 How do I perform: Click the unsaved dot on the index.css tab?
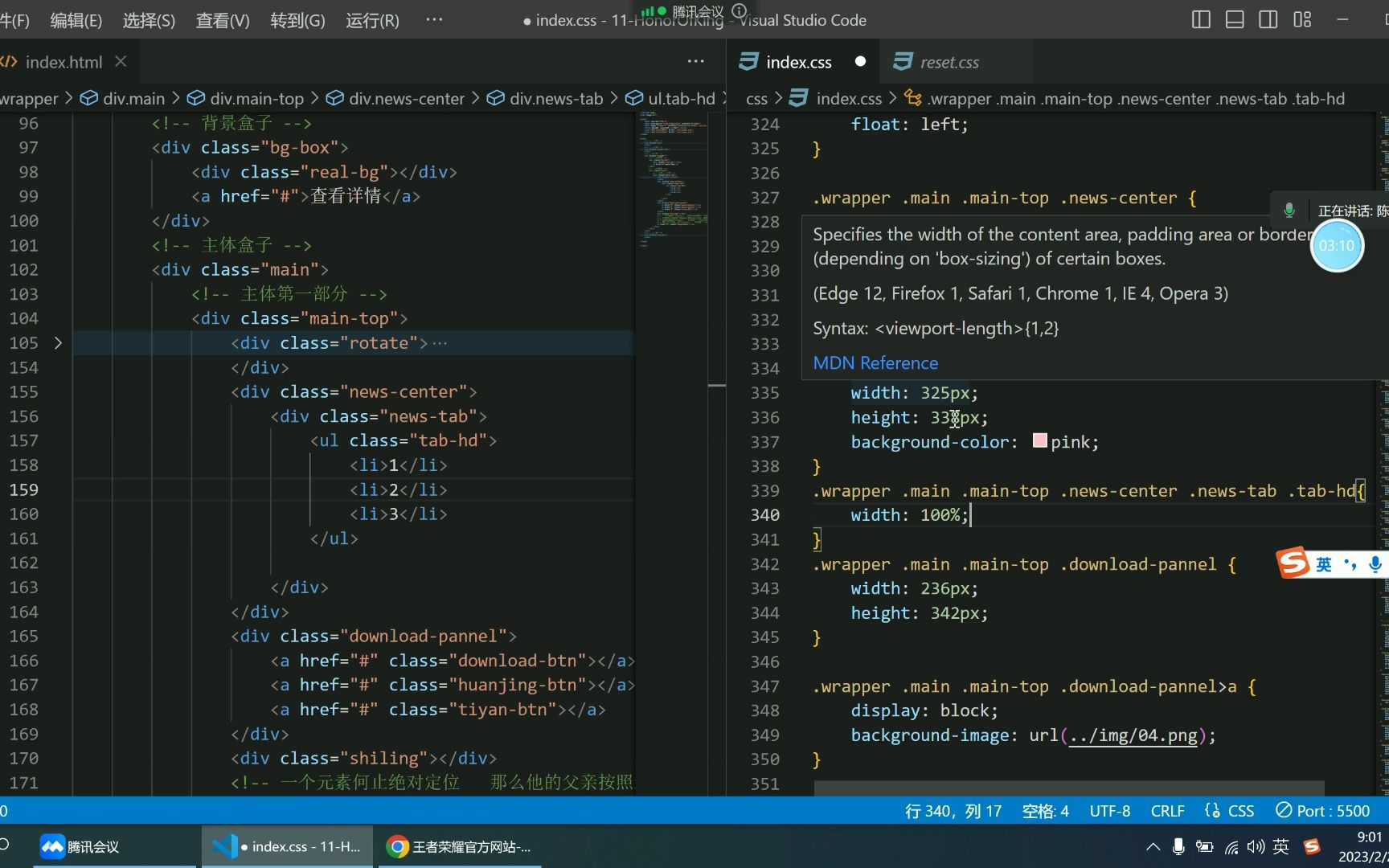[x=860, y=61]
